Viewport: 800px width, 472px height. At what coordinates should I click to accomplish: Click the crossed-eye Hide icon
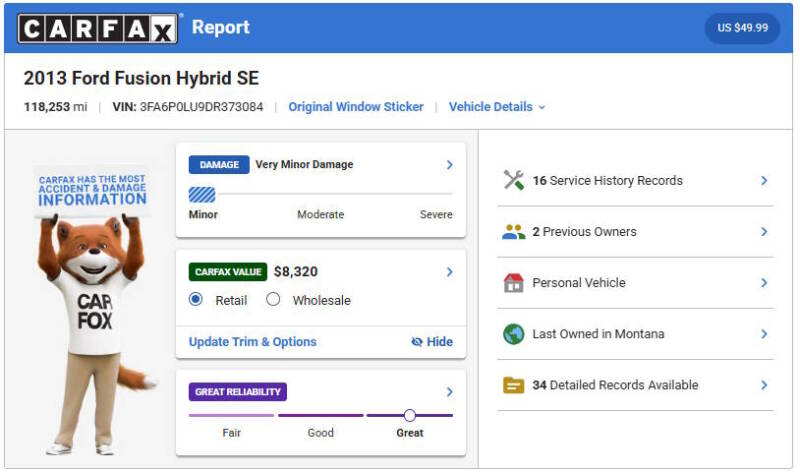point(417,342)
